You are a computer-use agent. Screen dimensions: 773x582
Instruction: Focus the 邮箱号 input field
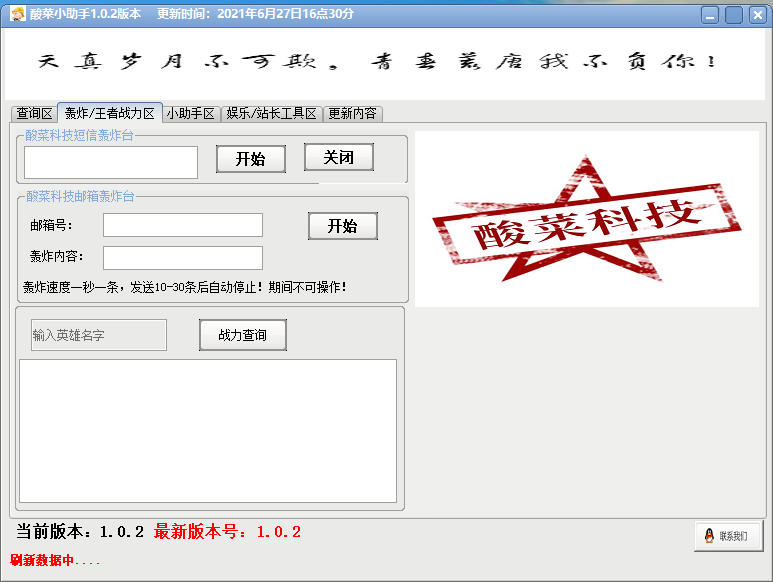pos(182,225)
